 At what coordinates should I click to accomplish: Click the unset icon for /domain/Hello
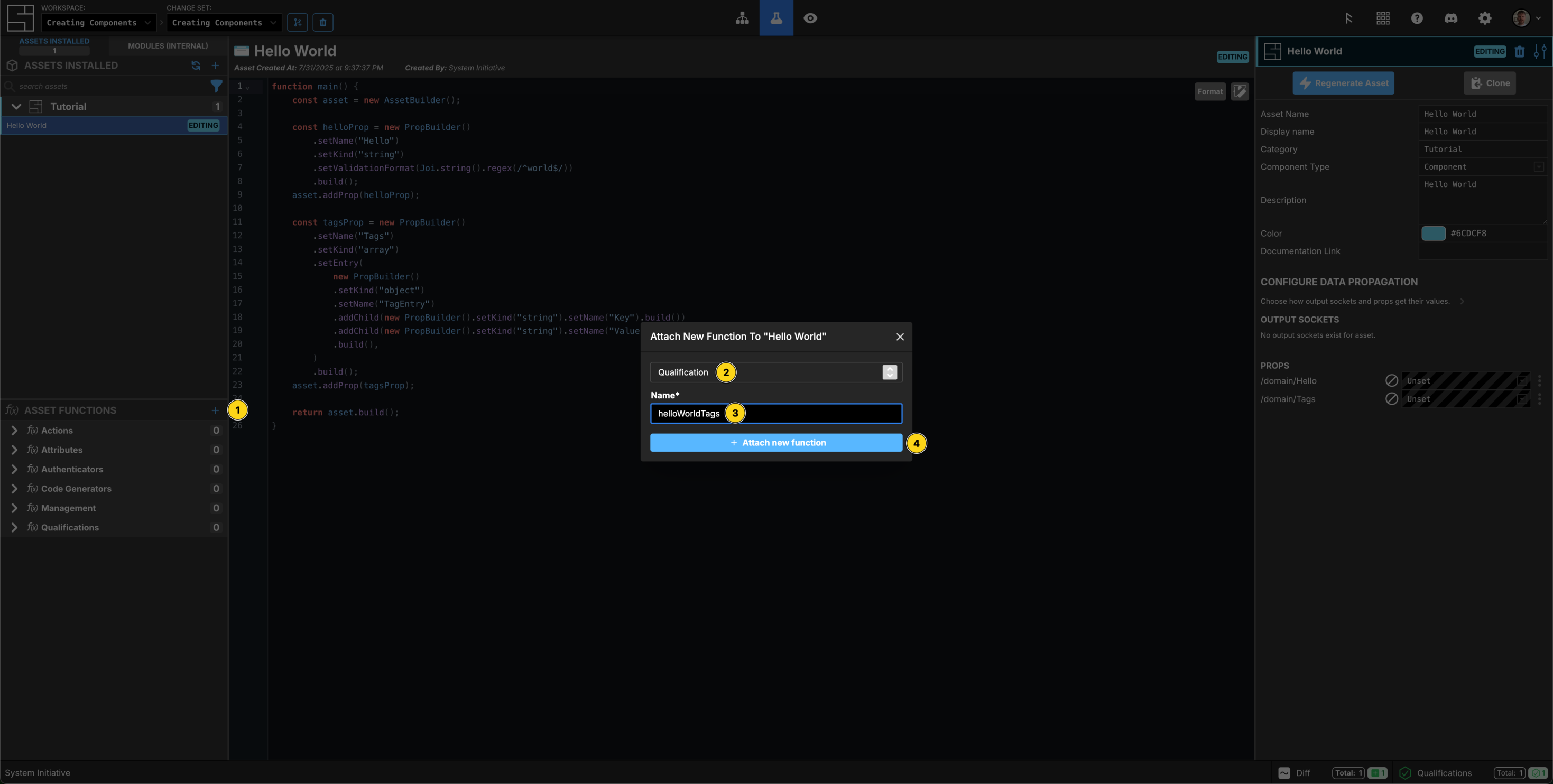coord(1391,381)
